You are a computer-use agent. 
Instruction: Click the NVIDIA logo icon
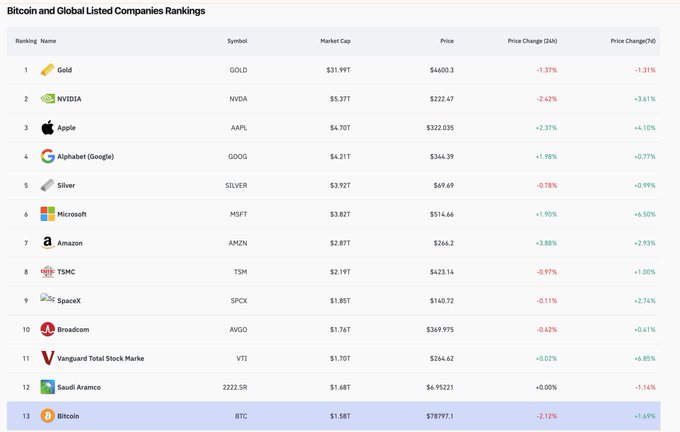click(48, 99)
